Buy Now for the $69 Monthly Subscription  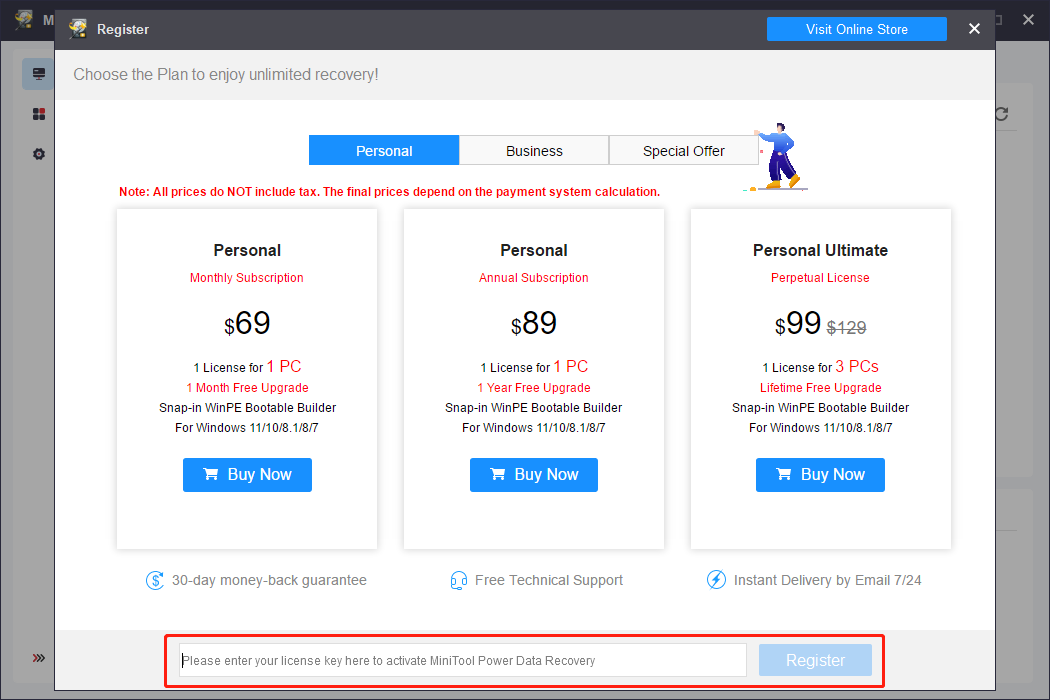247,475
